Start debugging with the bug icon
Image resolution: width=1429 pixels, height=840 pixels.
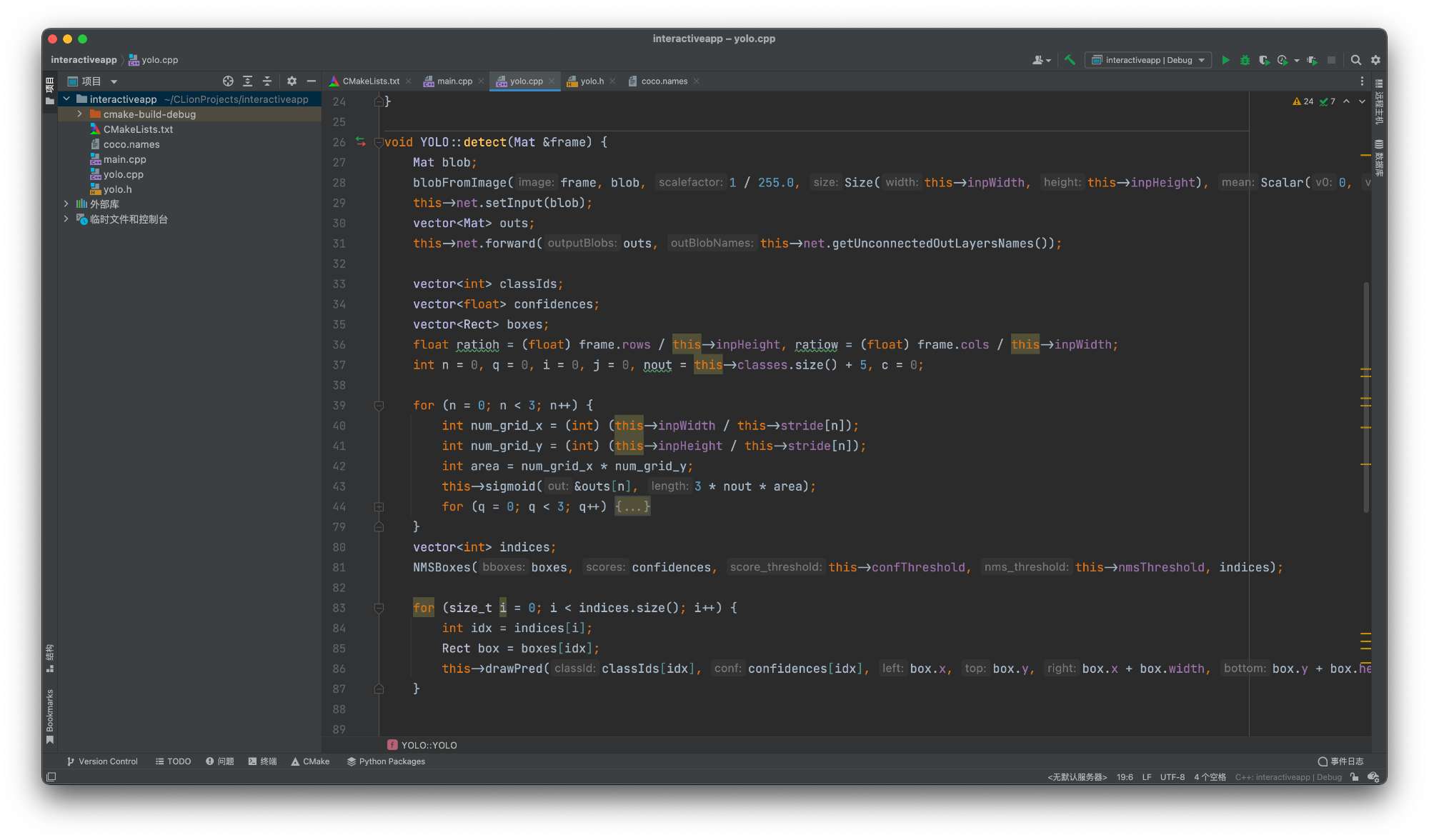tap(1245, 60)
